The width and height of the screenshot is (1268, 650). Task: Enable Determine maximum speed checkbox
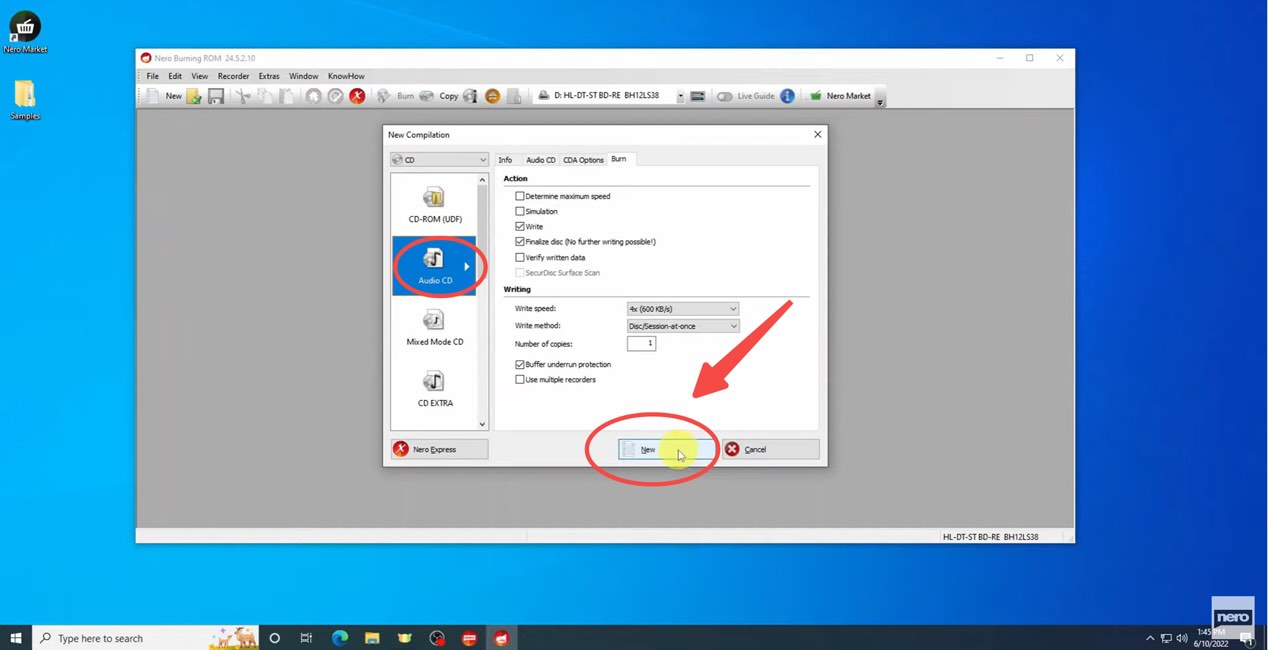click(x=520, y=196)
